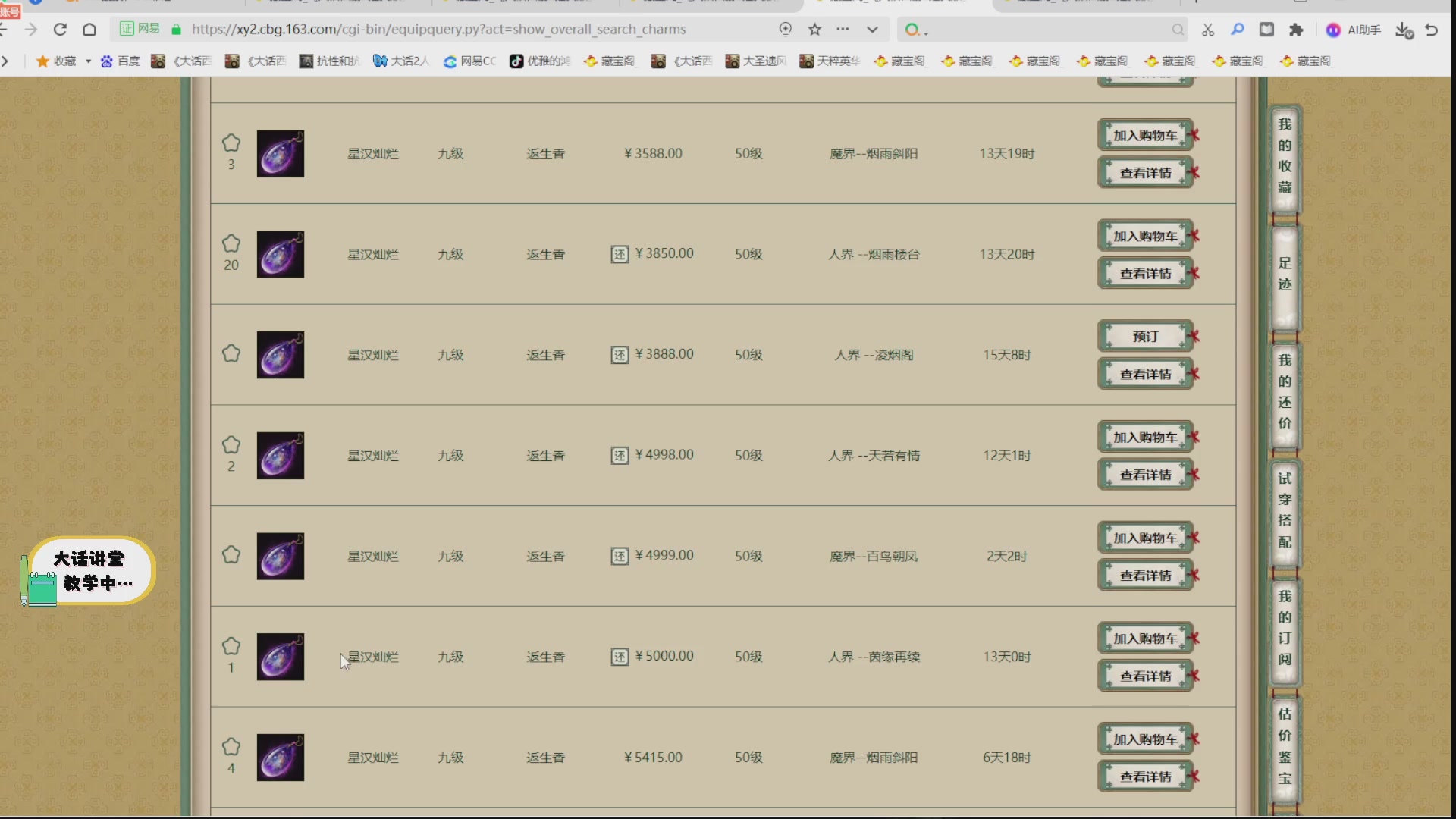
Task: Open the charm thumbnail in the ¥4998.00 row
Action: click(281, 456)
